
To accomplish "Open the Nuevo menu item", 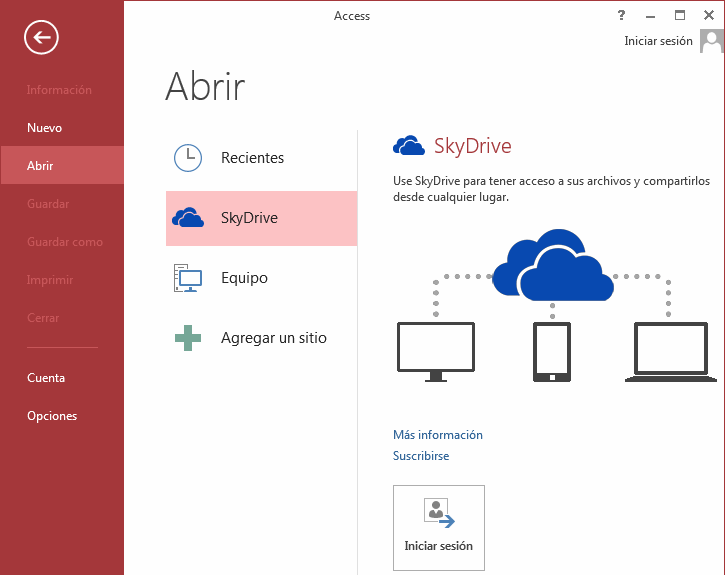I will pos(45,128).
